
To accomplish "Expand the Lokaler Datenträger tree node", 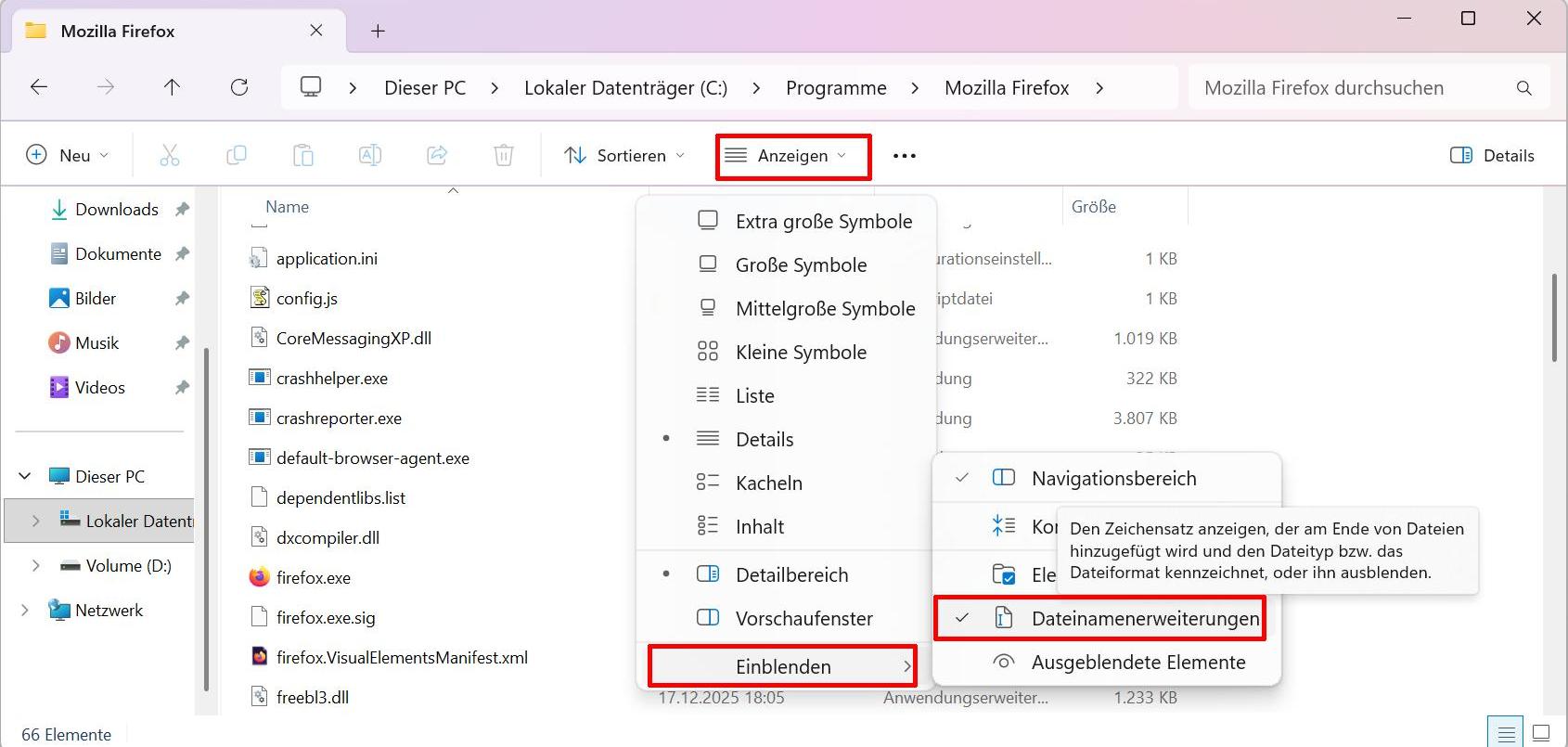I will point(36,522).
